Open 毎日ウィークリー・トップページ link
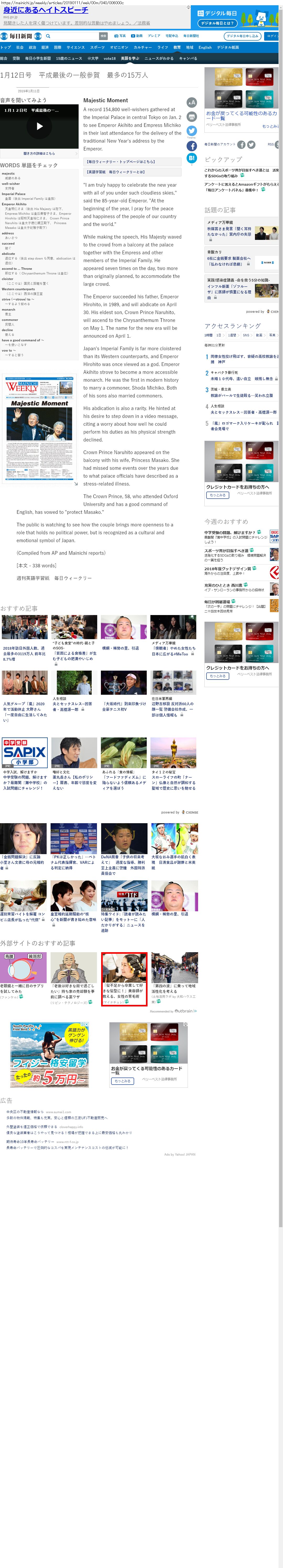Image resolution: width=283 pixels, height=1568 pixels. [x=121, y=162]
